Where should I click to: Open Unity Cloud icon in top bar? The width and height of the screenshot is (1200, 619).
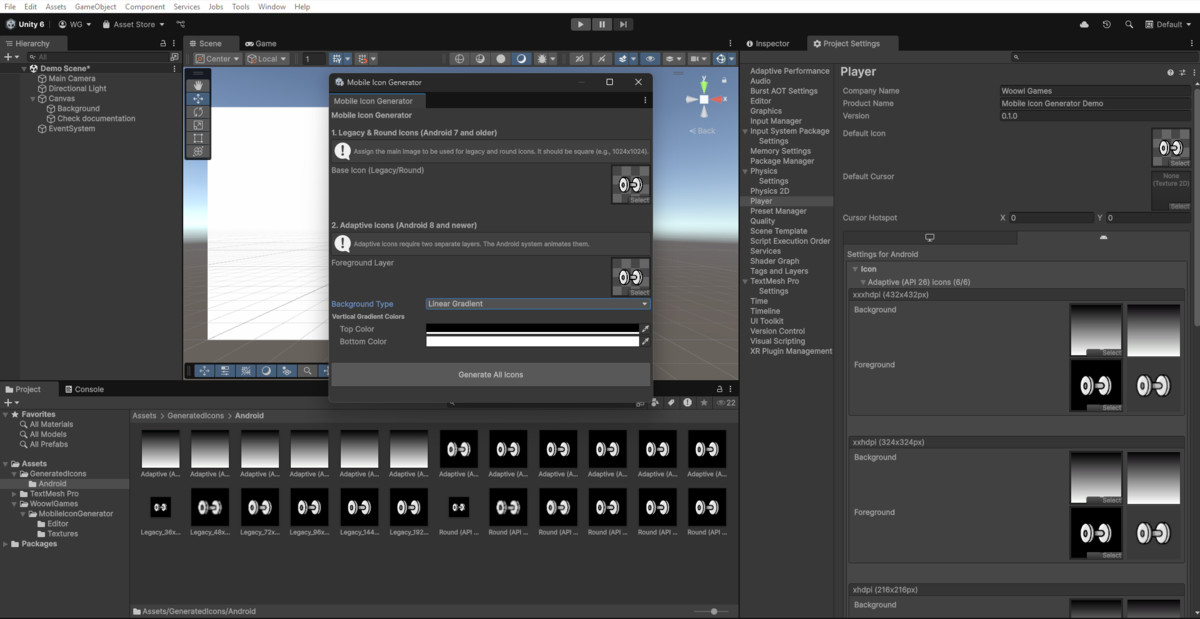coord(1085,24)
